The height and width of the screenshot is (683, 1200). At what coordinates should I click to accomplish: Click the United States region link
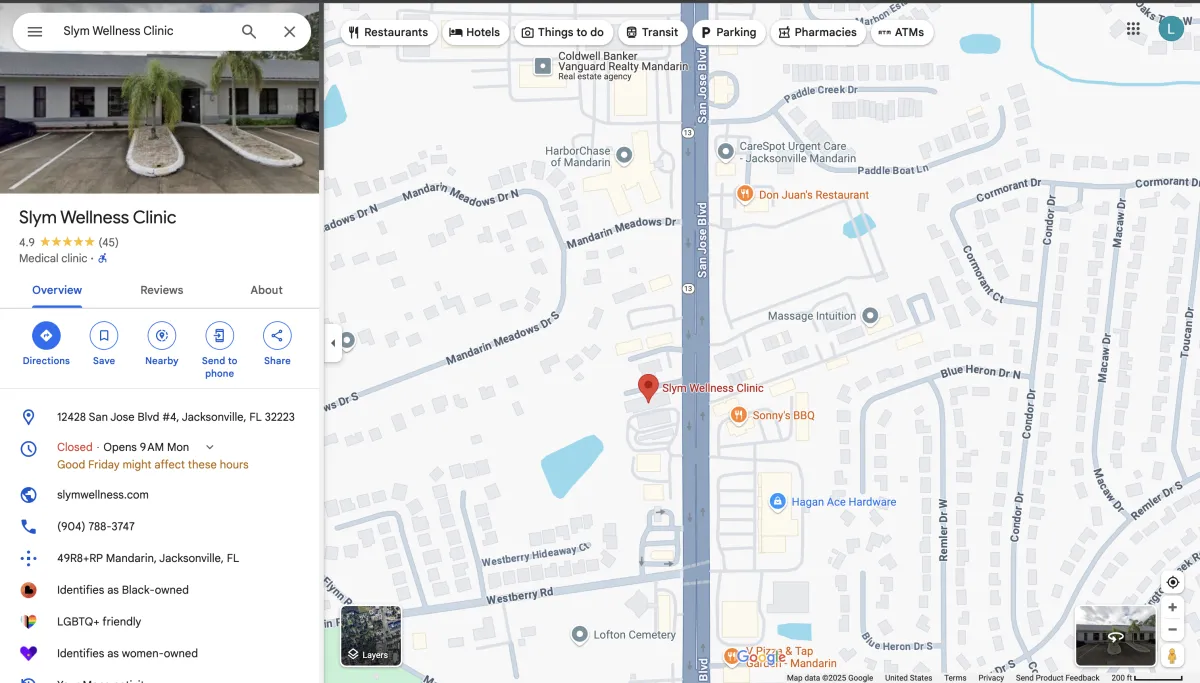(909, 678)
